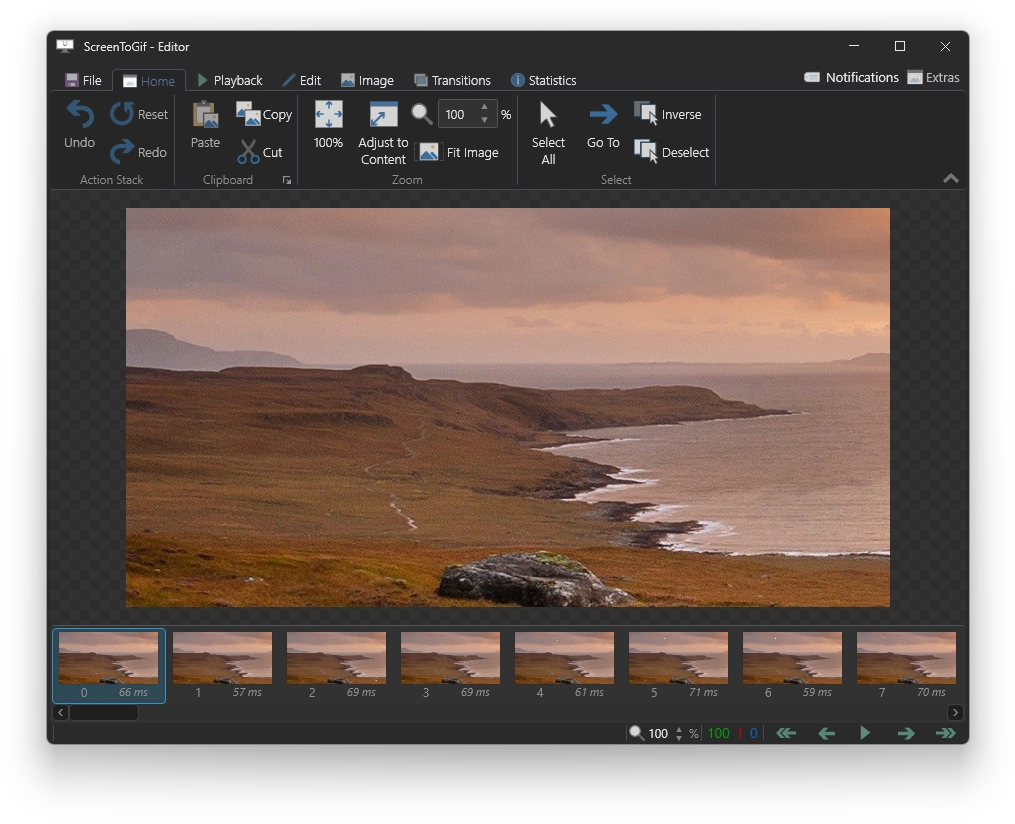This screenshot has width=1015, height=824.
Task: Switch to the Statistics tab
Action: pos(543,80)
